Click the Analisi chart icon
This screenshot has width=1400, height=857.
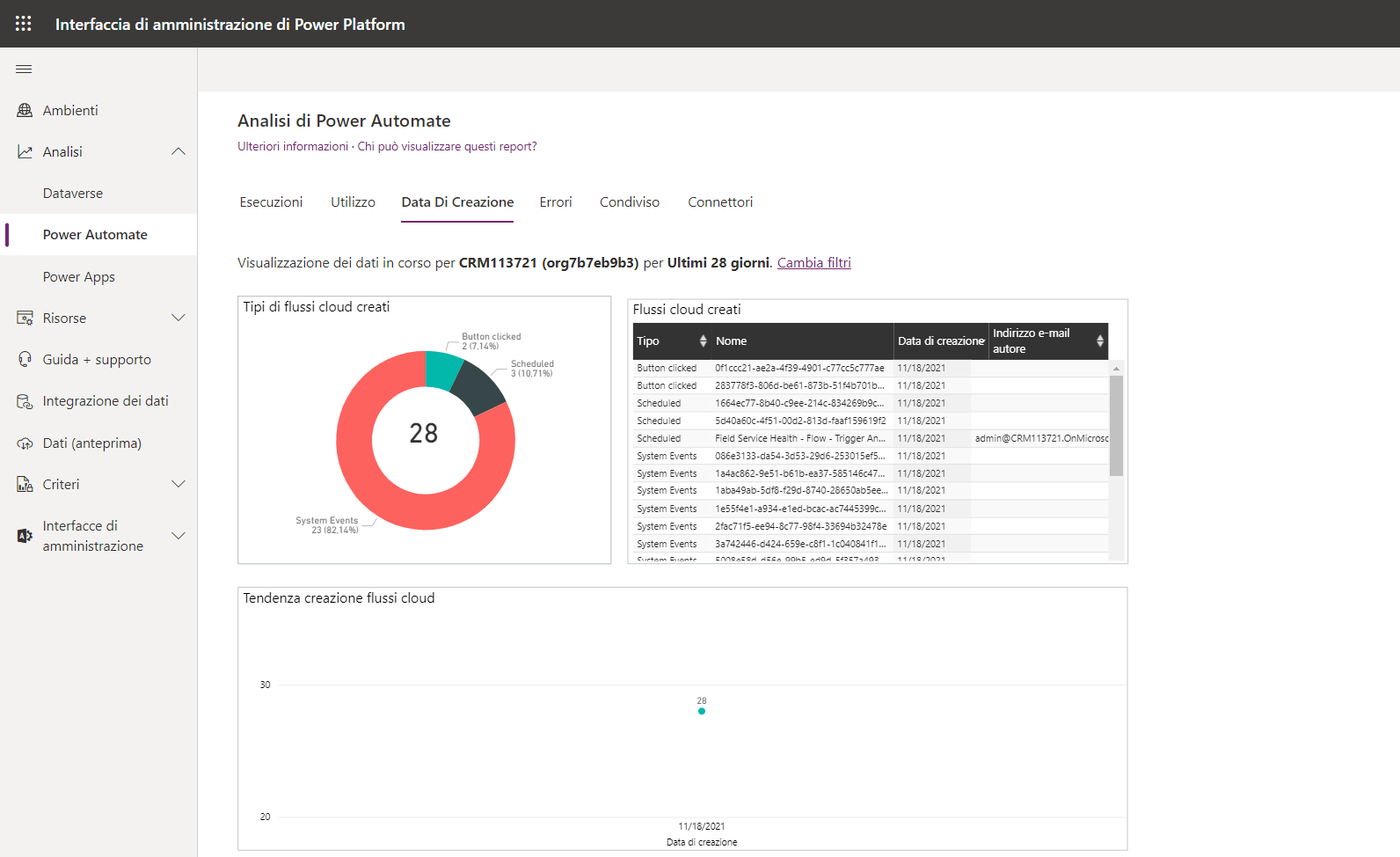point(25,151)
